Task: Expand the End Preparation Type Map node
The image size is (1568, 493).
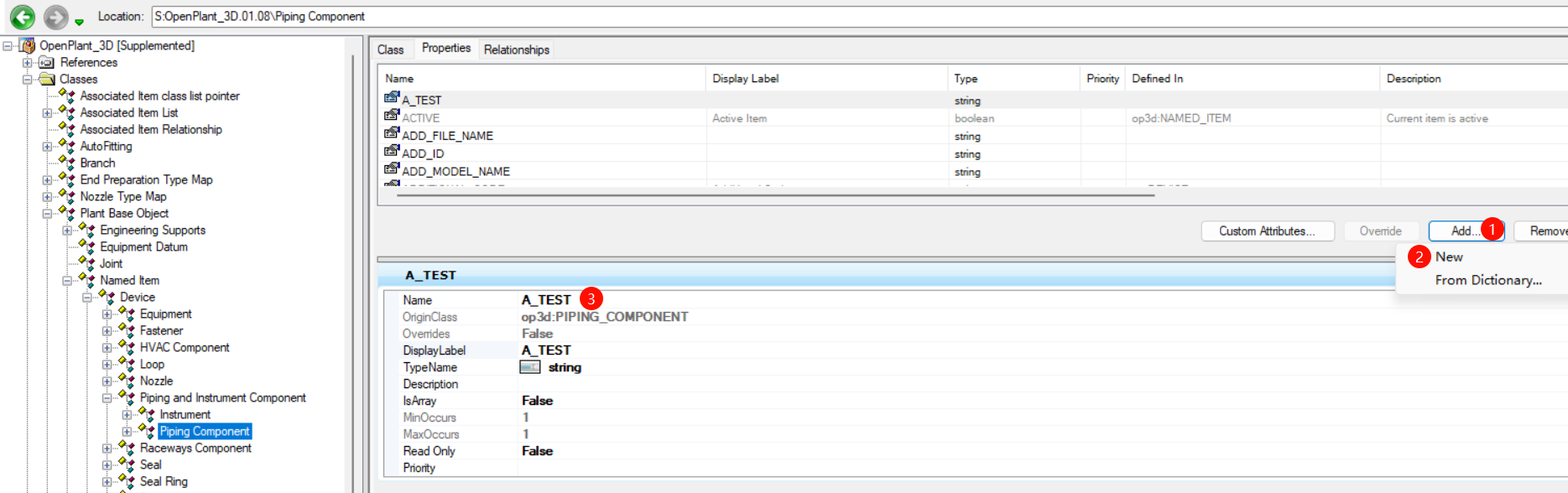Action: click(x=48, y=179)
